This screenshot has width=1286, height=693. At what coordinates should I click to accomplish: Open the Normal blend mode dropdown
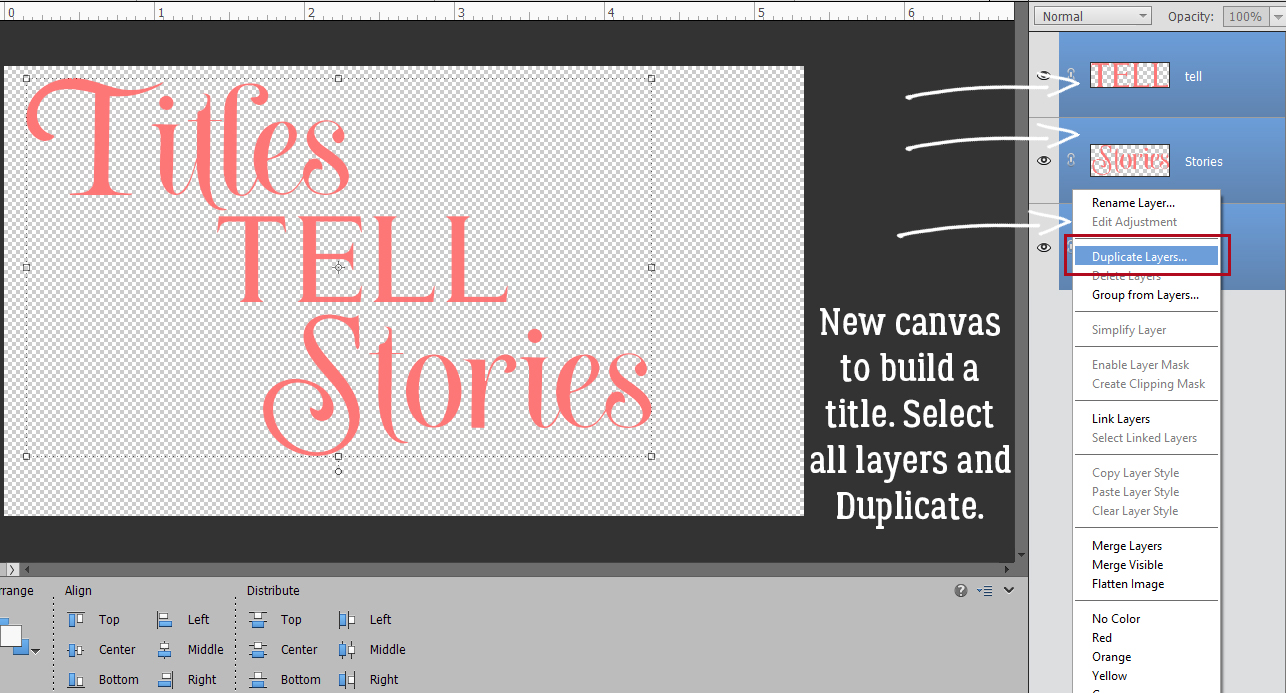[x=1093, y=16]
